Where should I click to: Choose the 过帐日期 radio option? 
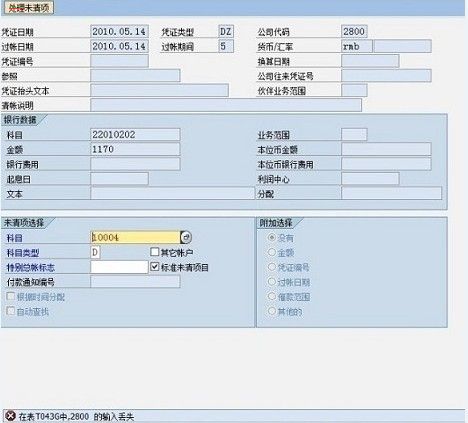(x=272, y=282)
